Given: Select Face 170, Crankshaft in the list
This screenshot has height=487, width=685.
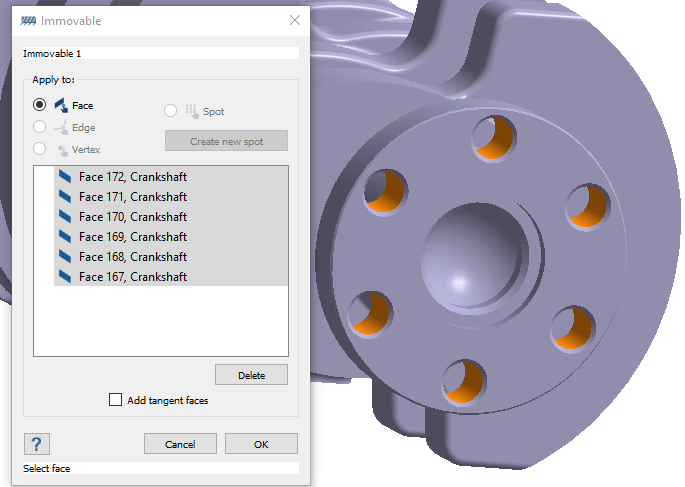Looking at the screenshot, I should [171, 217].
